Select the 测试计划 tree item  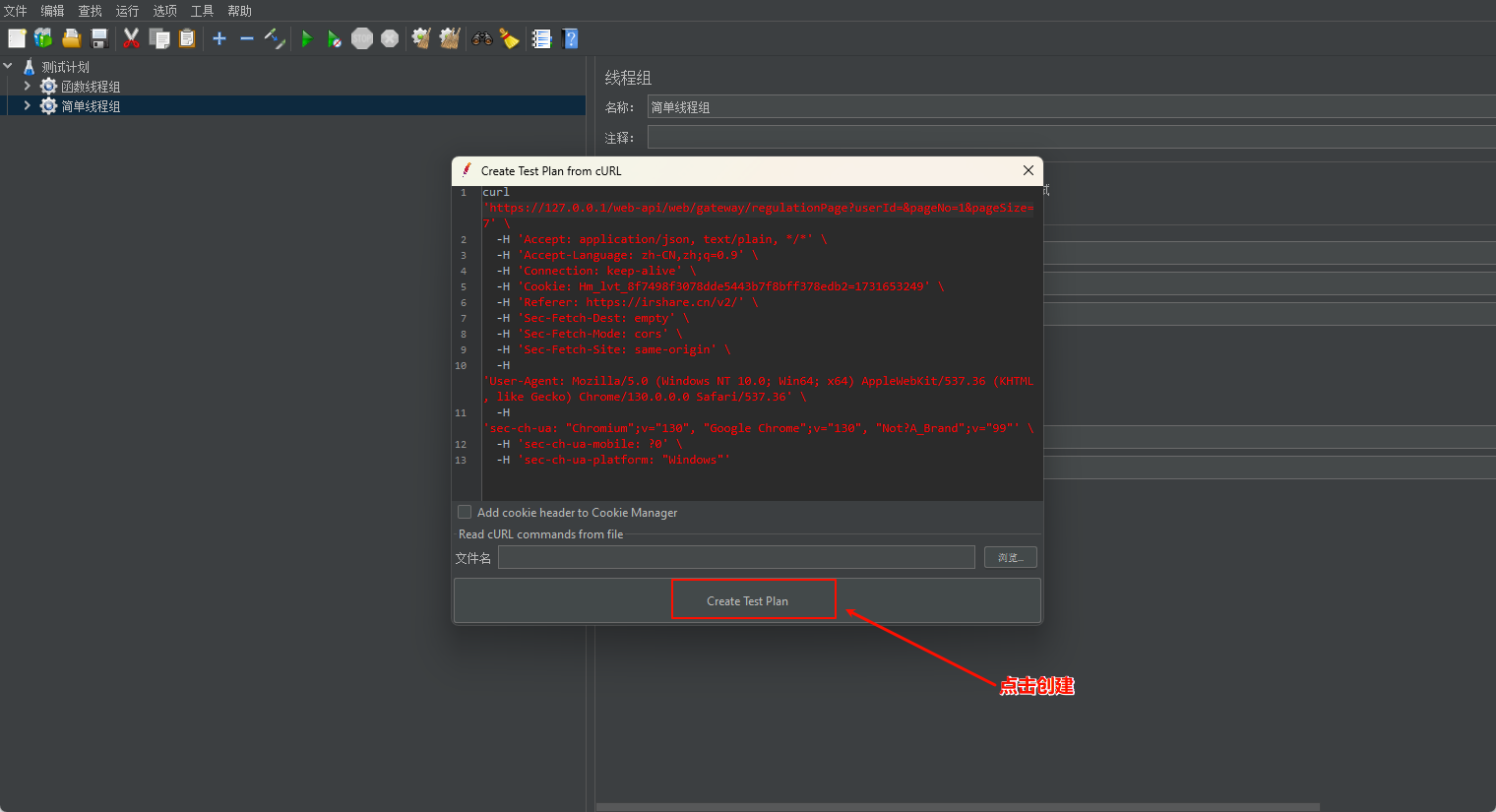65,67
